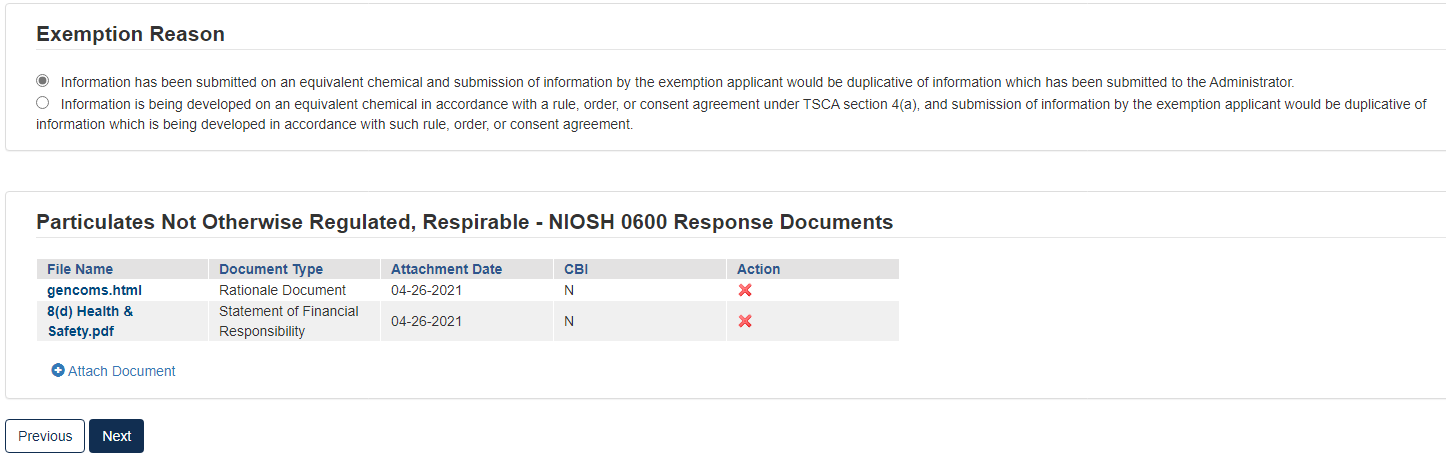Remove the 8(d) Health & Safety.pdf document
Image resolution: width=1446 pixels, height=458 pixels.
click(745, 321)
